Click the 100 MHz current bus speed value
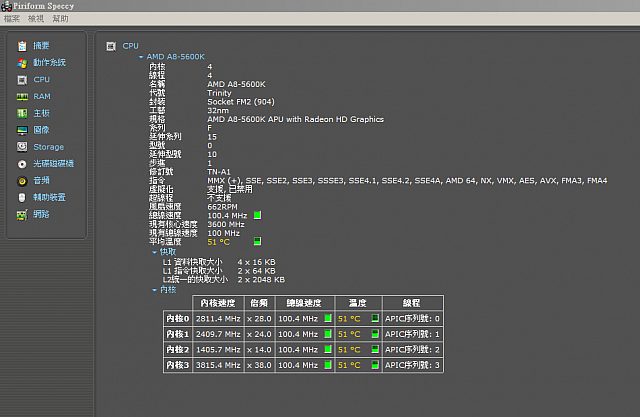Screen dimensions: 640x417 pyautogui.click(x=223, y=233)
